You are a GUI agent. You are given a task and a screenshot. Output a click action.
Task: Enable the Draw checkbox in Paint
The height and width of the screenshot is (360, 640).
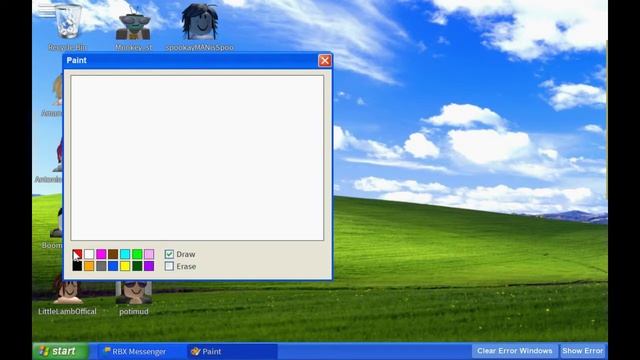(169, 254)
